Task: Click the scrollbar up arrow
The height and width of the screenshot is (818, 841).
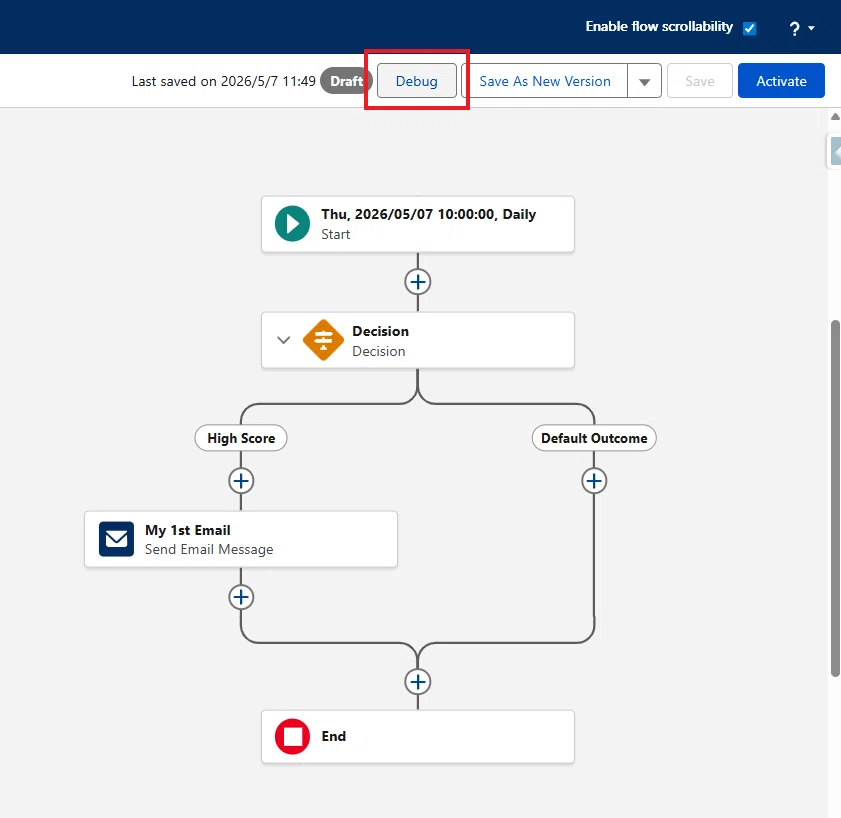Action: [835, 116]
